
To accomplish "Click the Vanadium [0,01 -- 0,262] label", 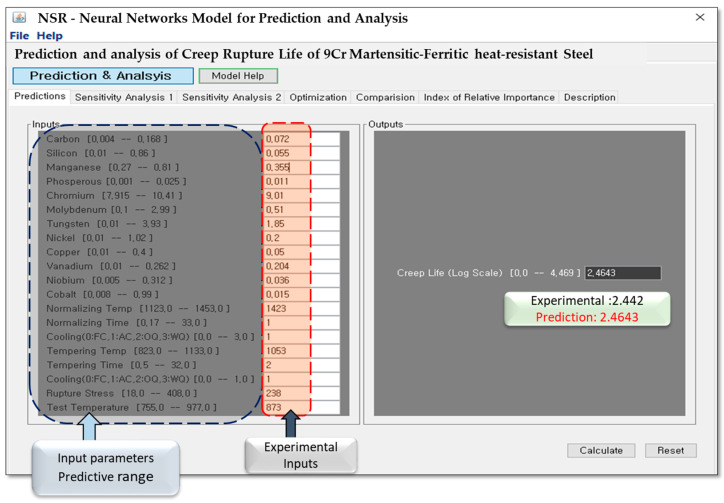I will coord(111,266).
